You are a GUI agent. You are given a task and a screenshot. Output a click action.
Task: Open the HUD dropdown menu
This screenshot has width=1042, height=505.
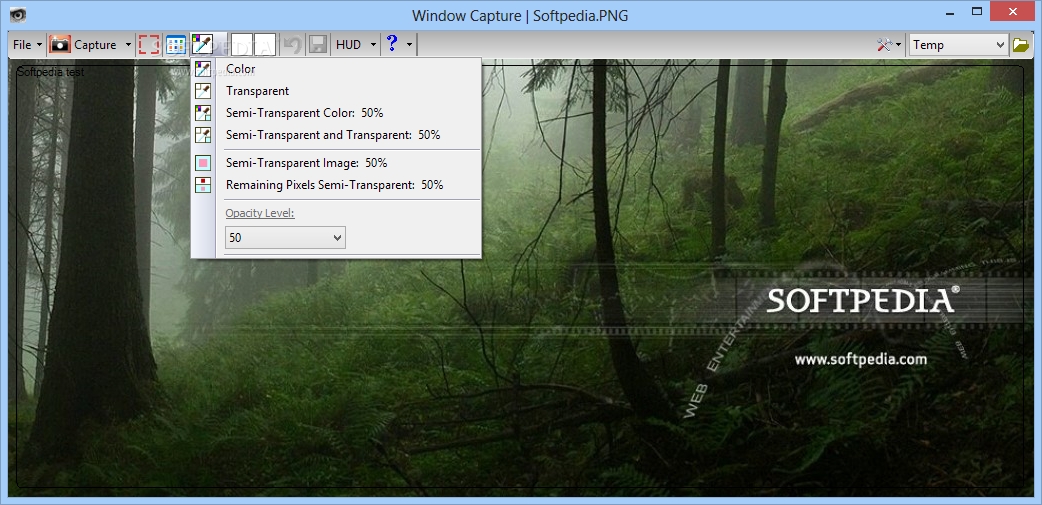coord(356,45)
